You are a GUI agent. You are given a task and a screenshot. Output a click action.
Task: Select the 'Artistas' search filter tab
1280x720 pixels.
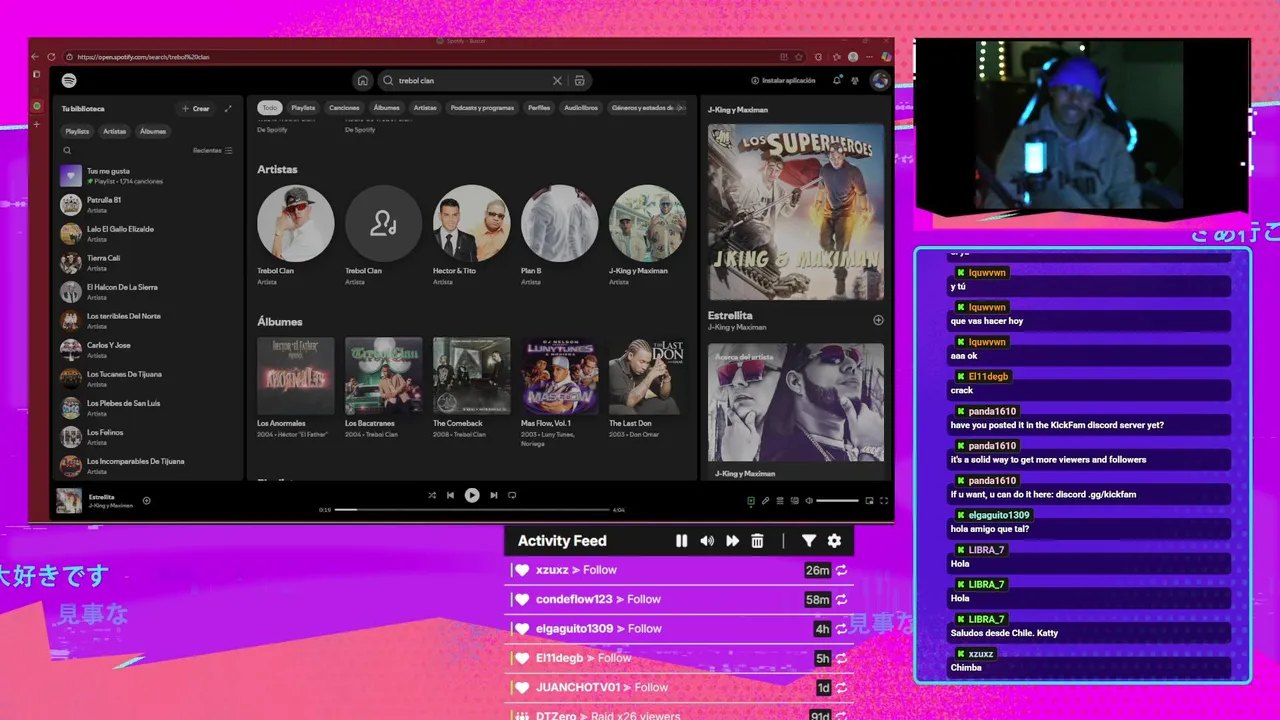pos(425,107)
